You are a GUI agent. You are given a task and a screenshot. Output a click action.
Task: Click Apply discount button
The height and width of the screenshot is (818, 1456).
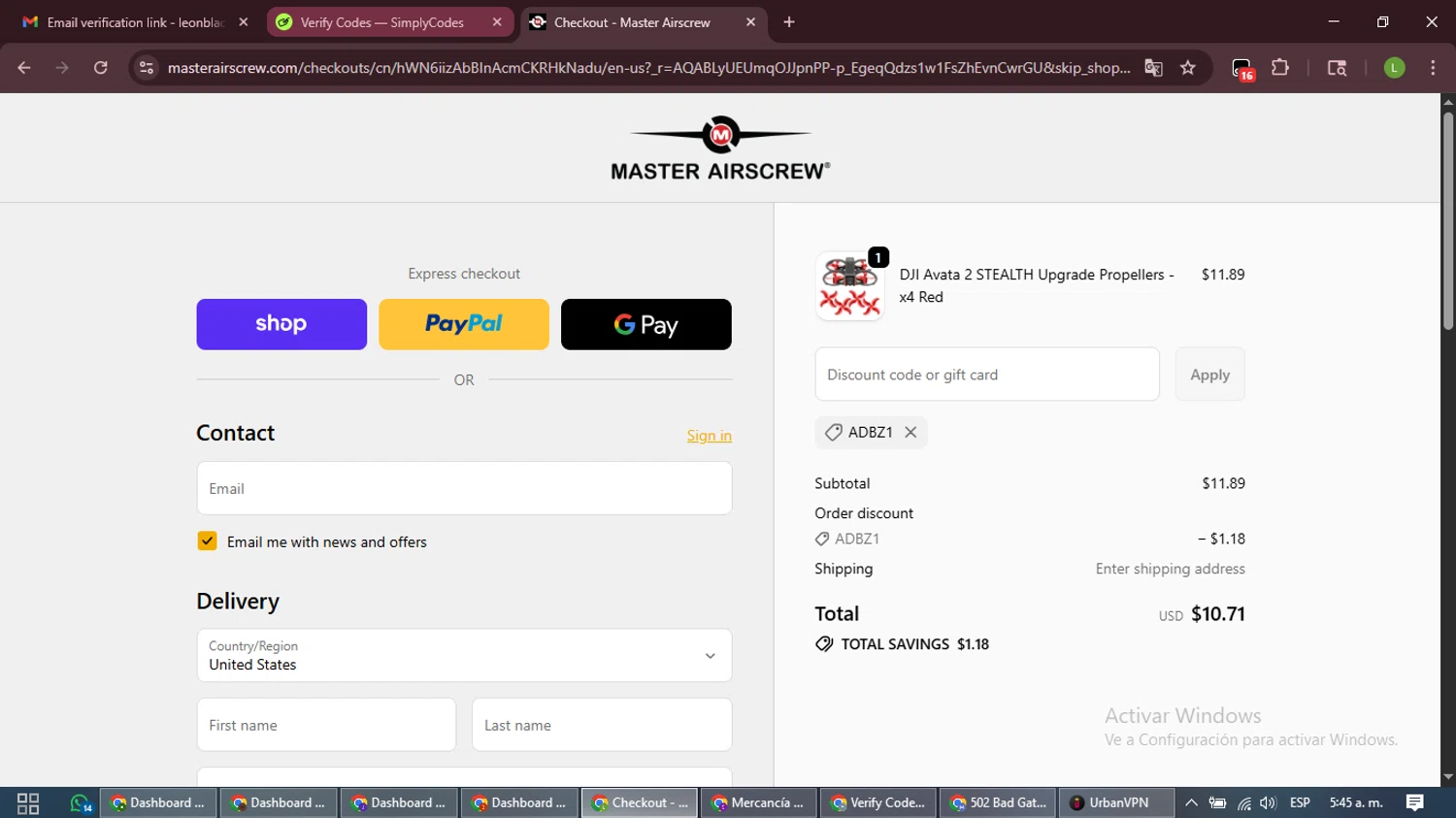(1209, 375)
